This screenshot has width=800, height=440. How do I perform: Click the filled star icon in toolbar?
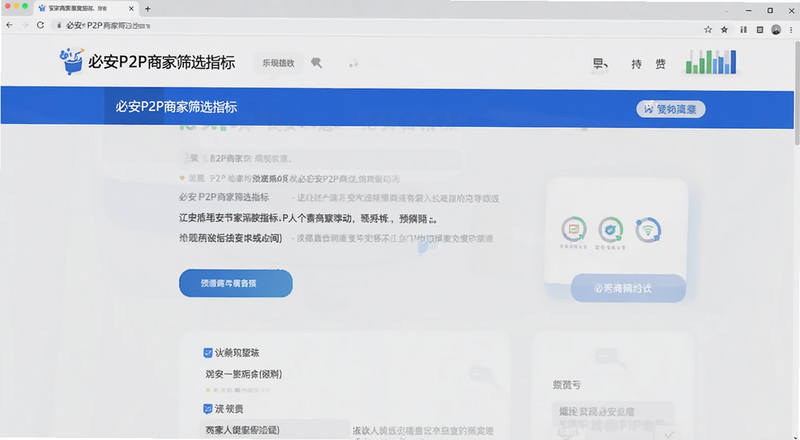[724, 30]
